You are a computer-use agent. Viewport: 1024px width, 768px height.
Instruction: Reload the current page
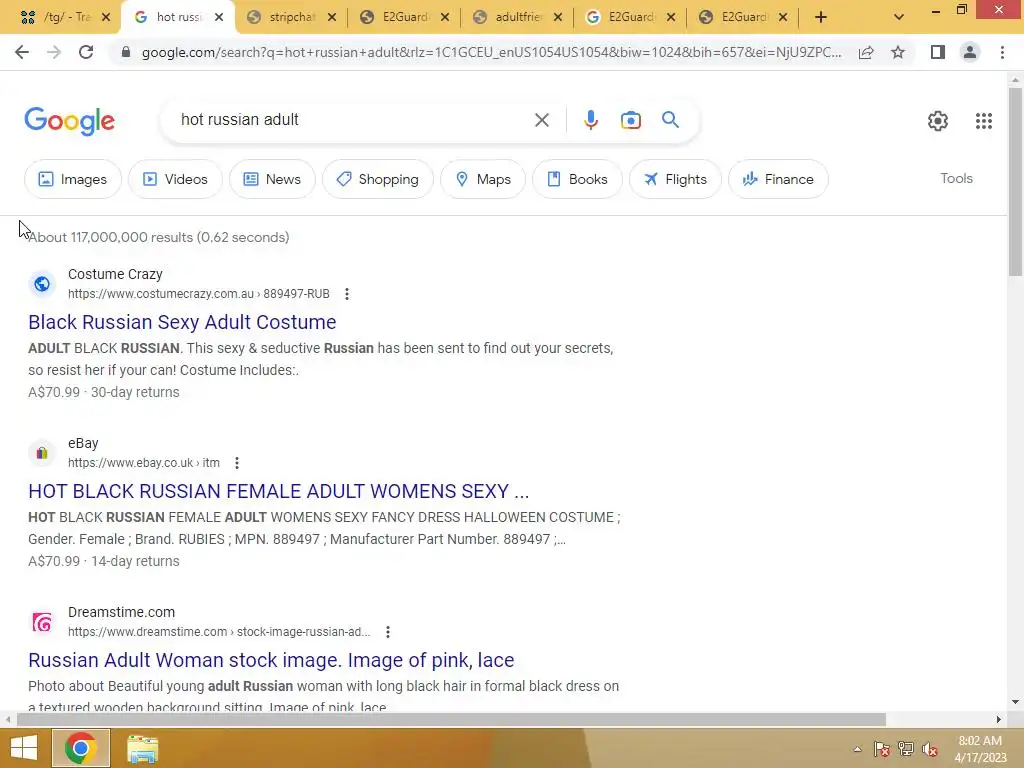pos(86,52)
